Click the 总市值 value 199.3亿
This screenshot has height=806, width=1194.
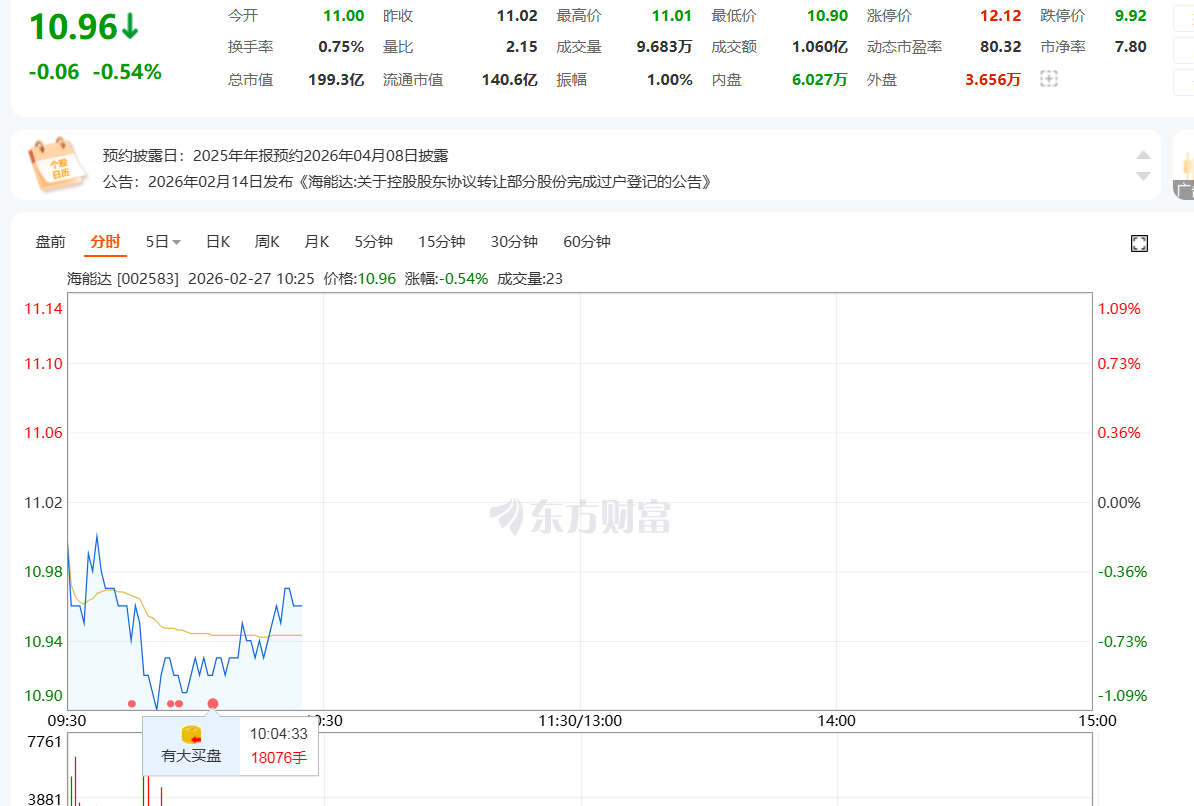(x=336, y=80)
